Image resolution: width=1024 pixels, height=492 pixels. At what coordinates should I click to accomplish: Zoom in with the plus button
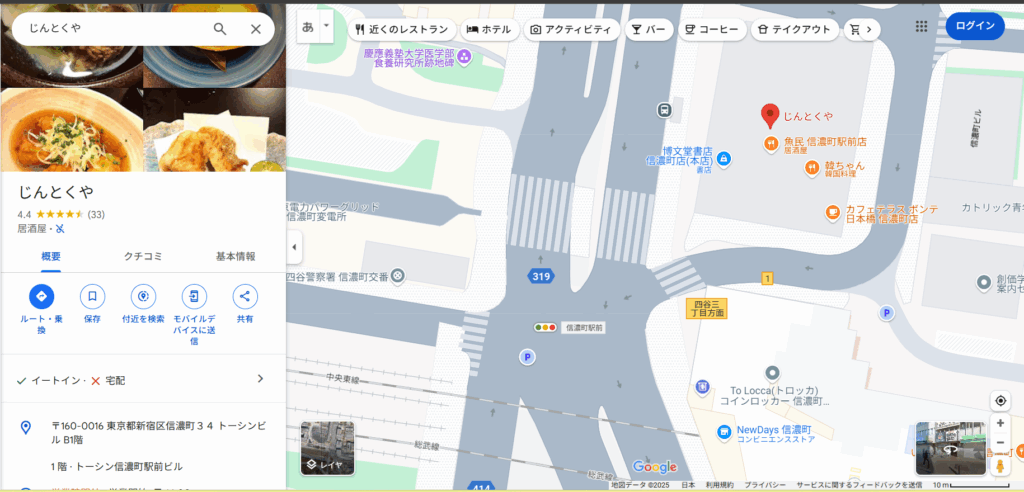(1000, 423)
